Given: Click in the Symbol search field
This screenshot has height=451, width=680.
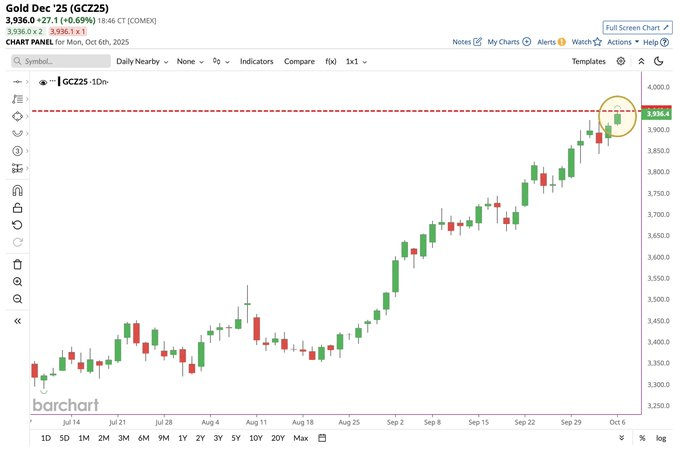Looking at the screenshot, I should point(58,61).
